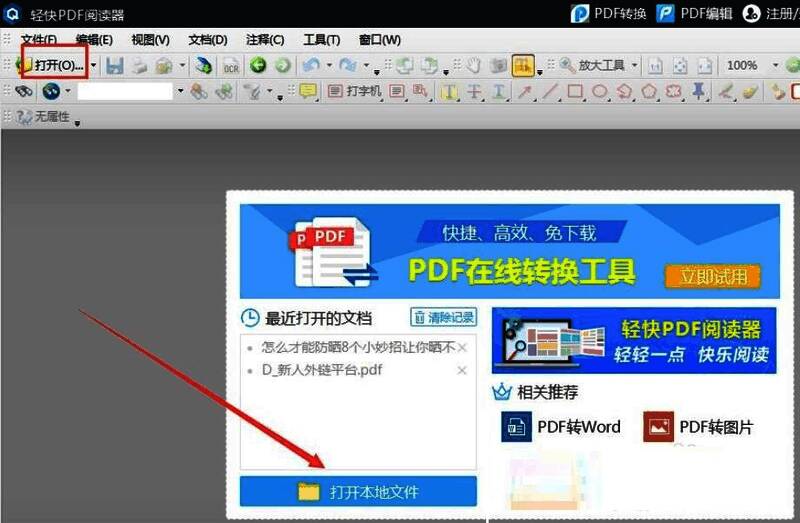Click the green back arrow icon
The height and width of the screenshot is (523, 800).
258,65
